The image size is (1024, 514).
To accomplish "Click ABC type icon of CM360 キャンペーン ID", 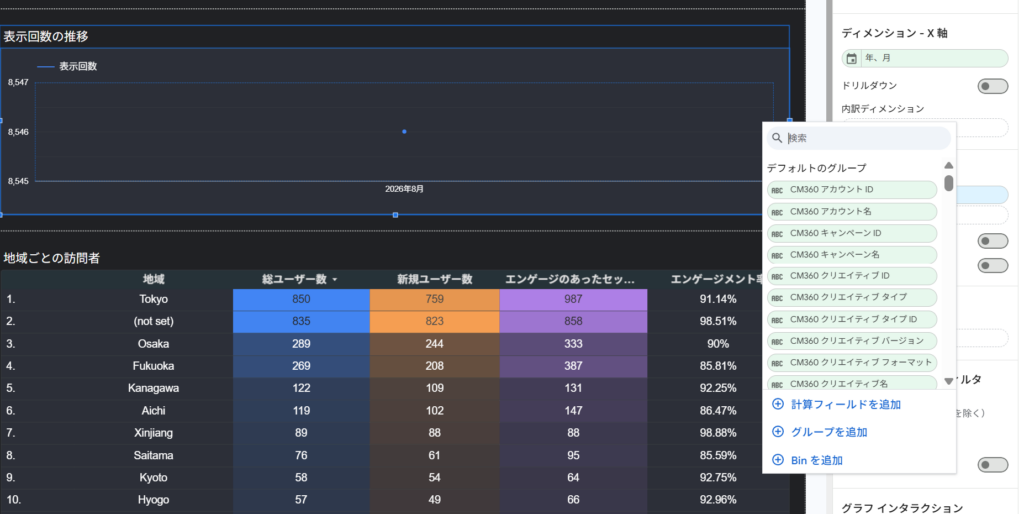I will tap(777, 234).
